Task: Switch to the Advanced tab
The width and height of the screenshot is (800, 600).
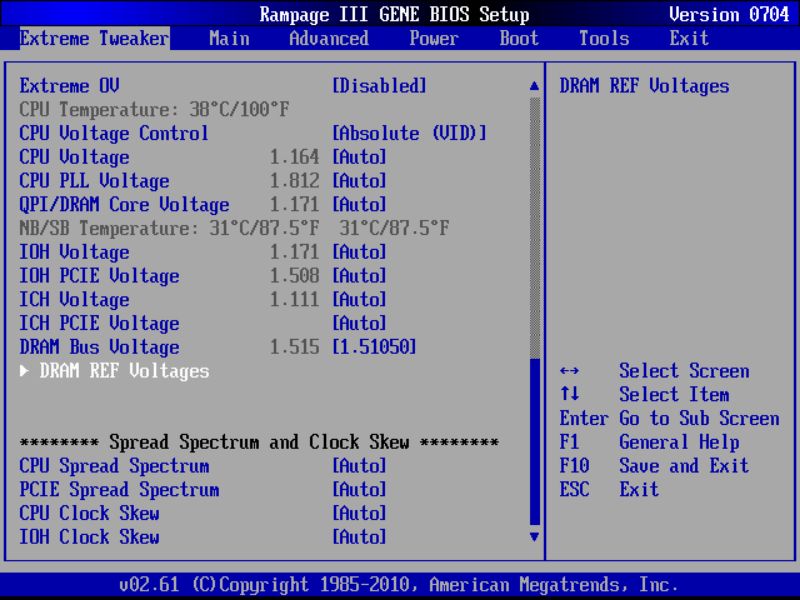Action: pos(329,39)
